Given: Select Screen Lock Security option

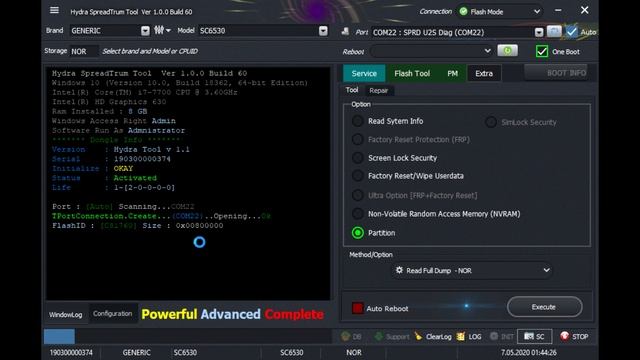Looking at the screenshot, I should pos(358,158).
